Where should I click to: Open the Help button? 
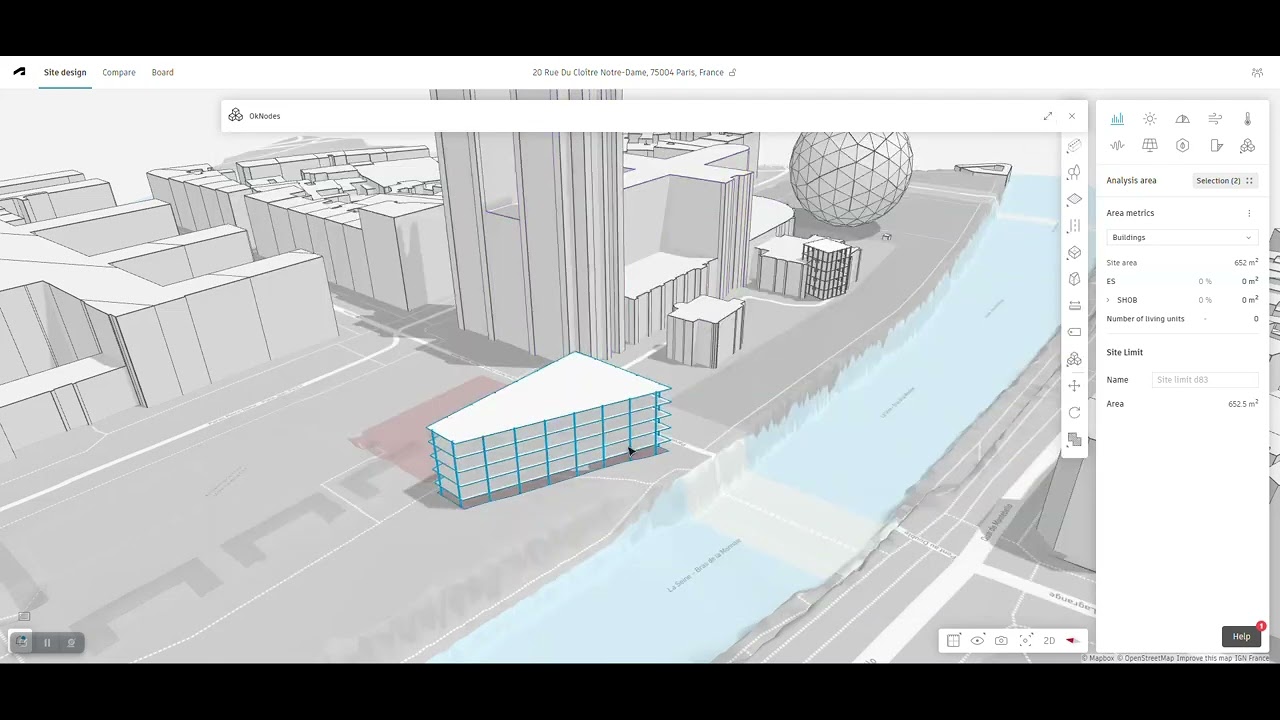(x=1241, y=637)
